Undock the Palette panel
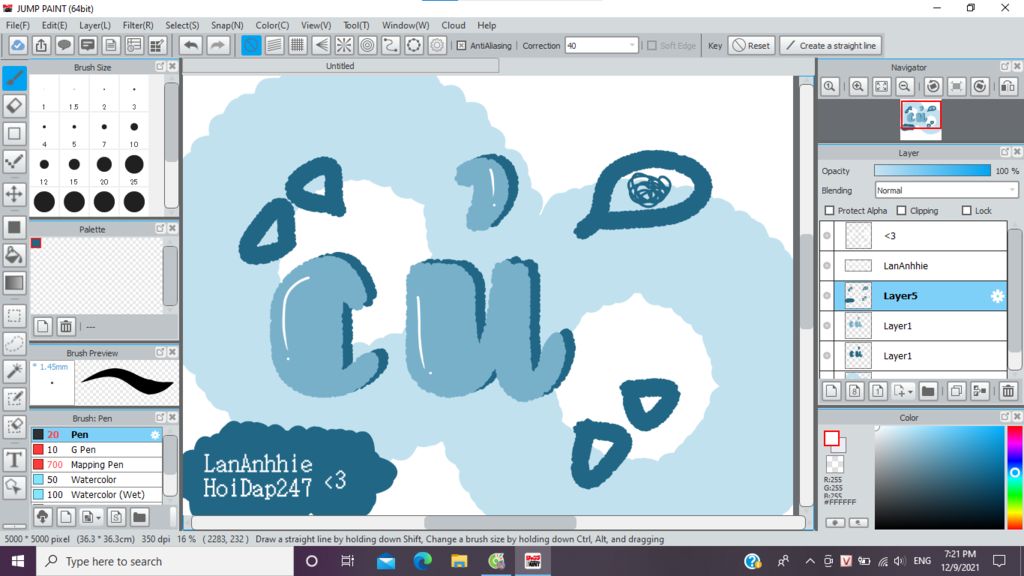 coord(160,229)
